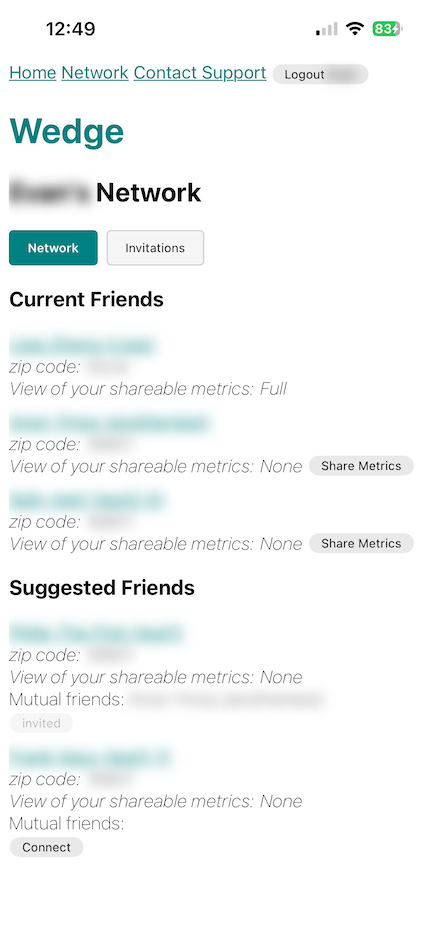Open the Home navigation link

(x=33, y=73)
